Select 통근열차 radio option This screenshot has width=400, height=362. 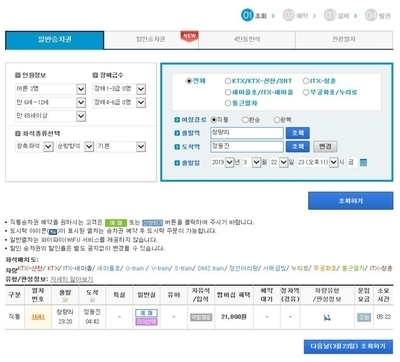point(228,103)
